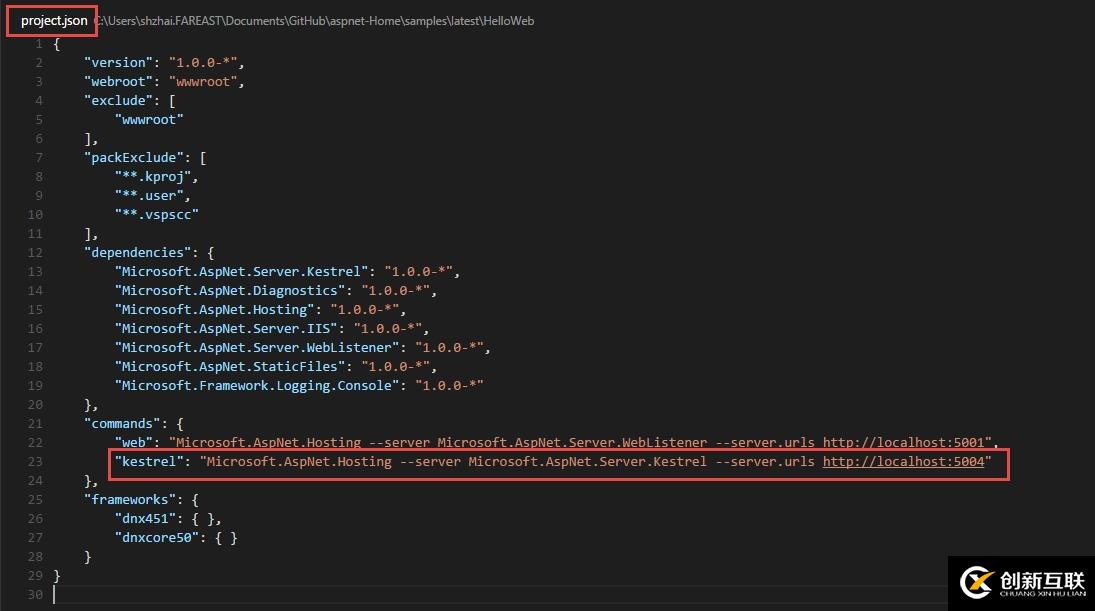Click line number 21 in gutter
Screen dimensions: 1095x611
point(35,424)
